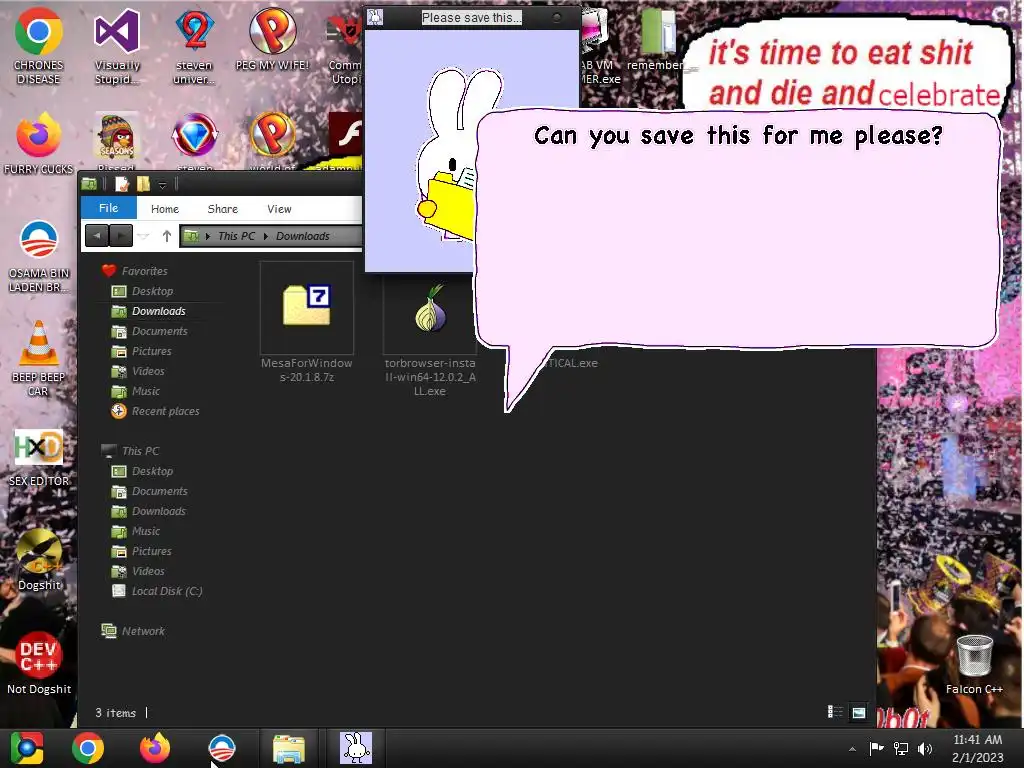The image size is (1024, 768).
Task: Select Videos under This PC
Action: pos(148,571)
